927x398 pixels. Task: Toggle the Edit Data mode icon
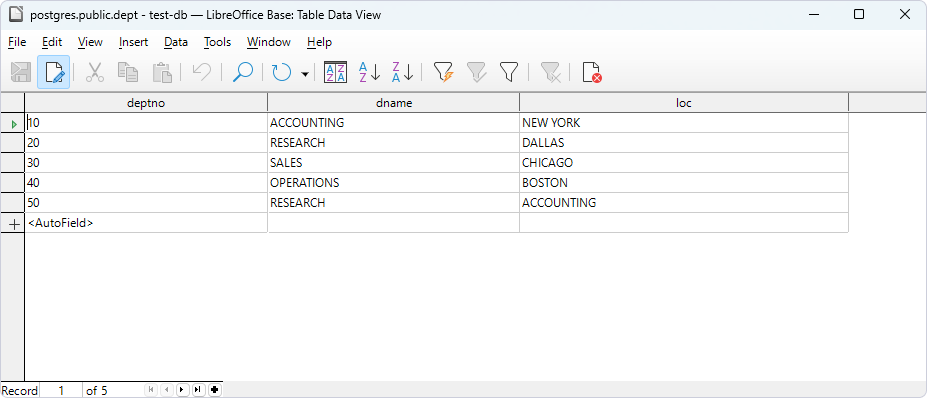[53, 72]
